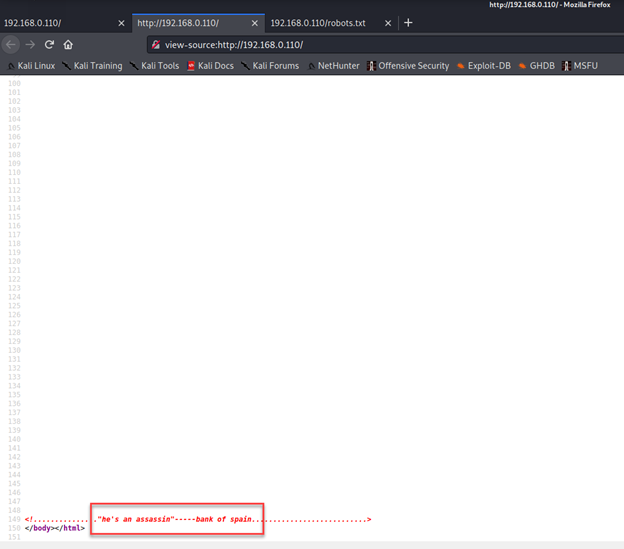Reload the current page

pos(49,44)
